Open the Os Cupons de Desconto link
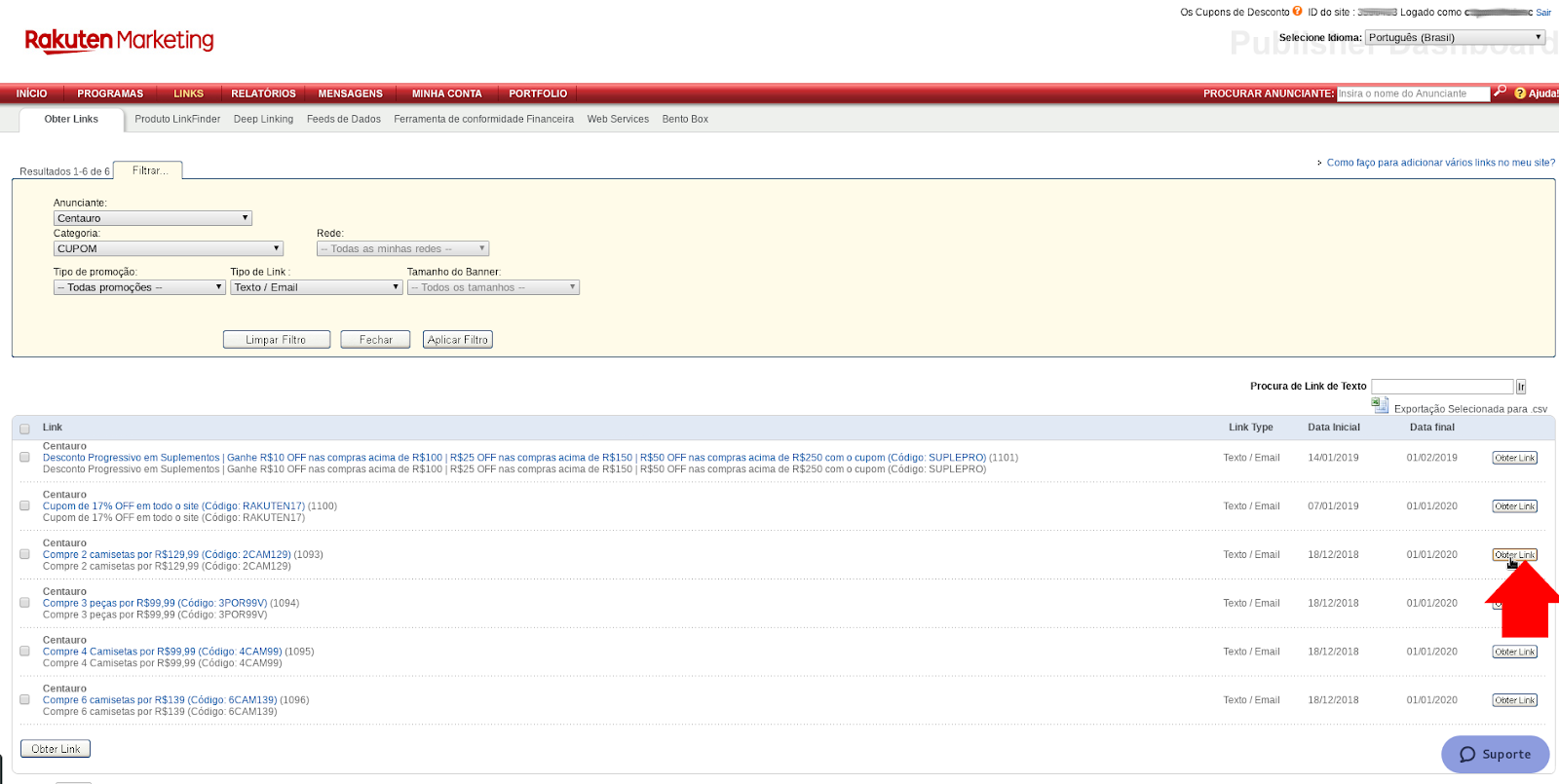Viewport: 1559px width, 784px height. click(1235, 13)
